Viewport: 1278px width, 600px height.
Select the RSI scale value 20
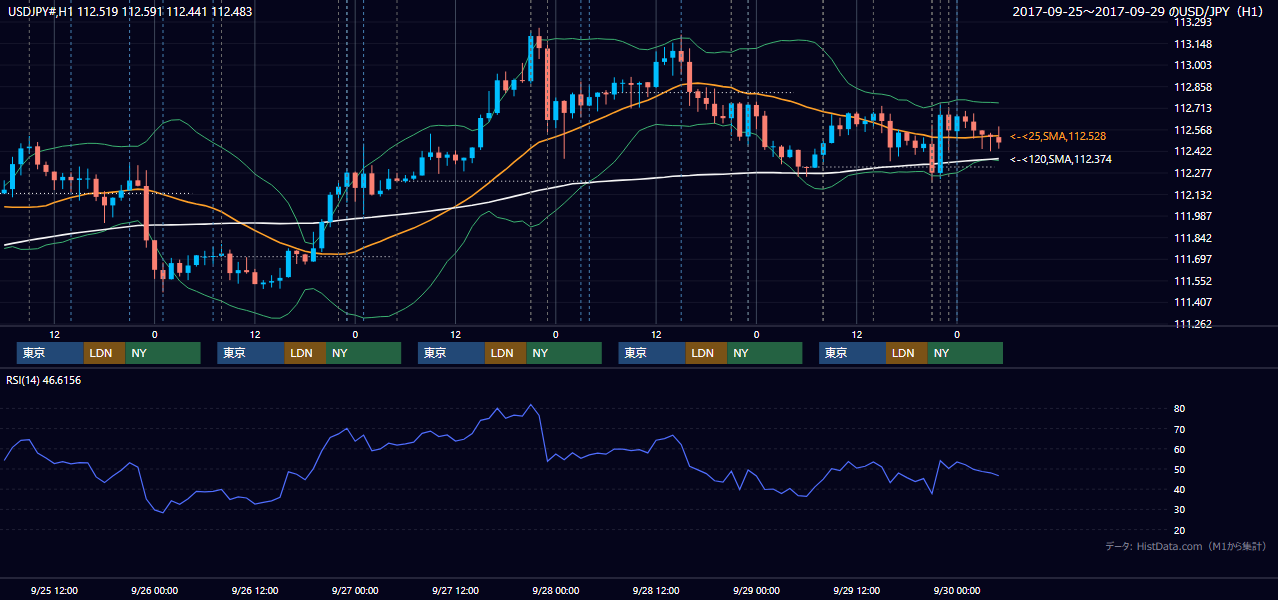click(x=1179, y=530)
